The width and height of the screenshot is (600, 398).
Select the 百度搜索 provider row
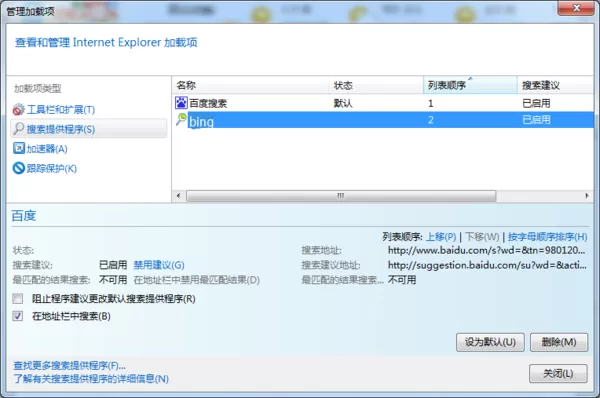(x=383, y=103)
